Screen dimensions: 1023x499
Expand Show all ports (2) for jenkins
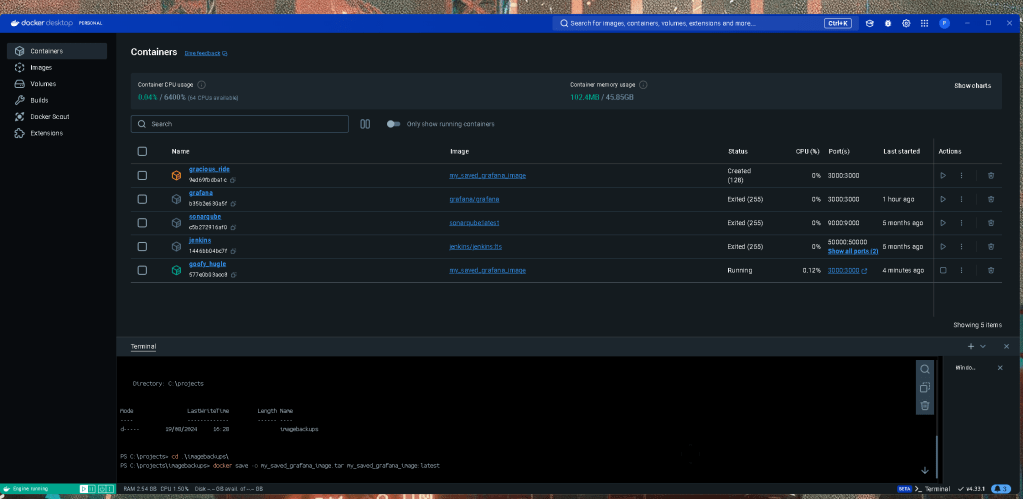click(853, 251)
